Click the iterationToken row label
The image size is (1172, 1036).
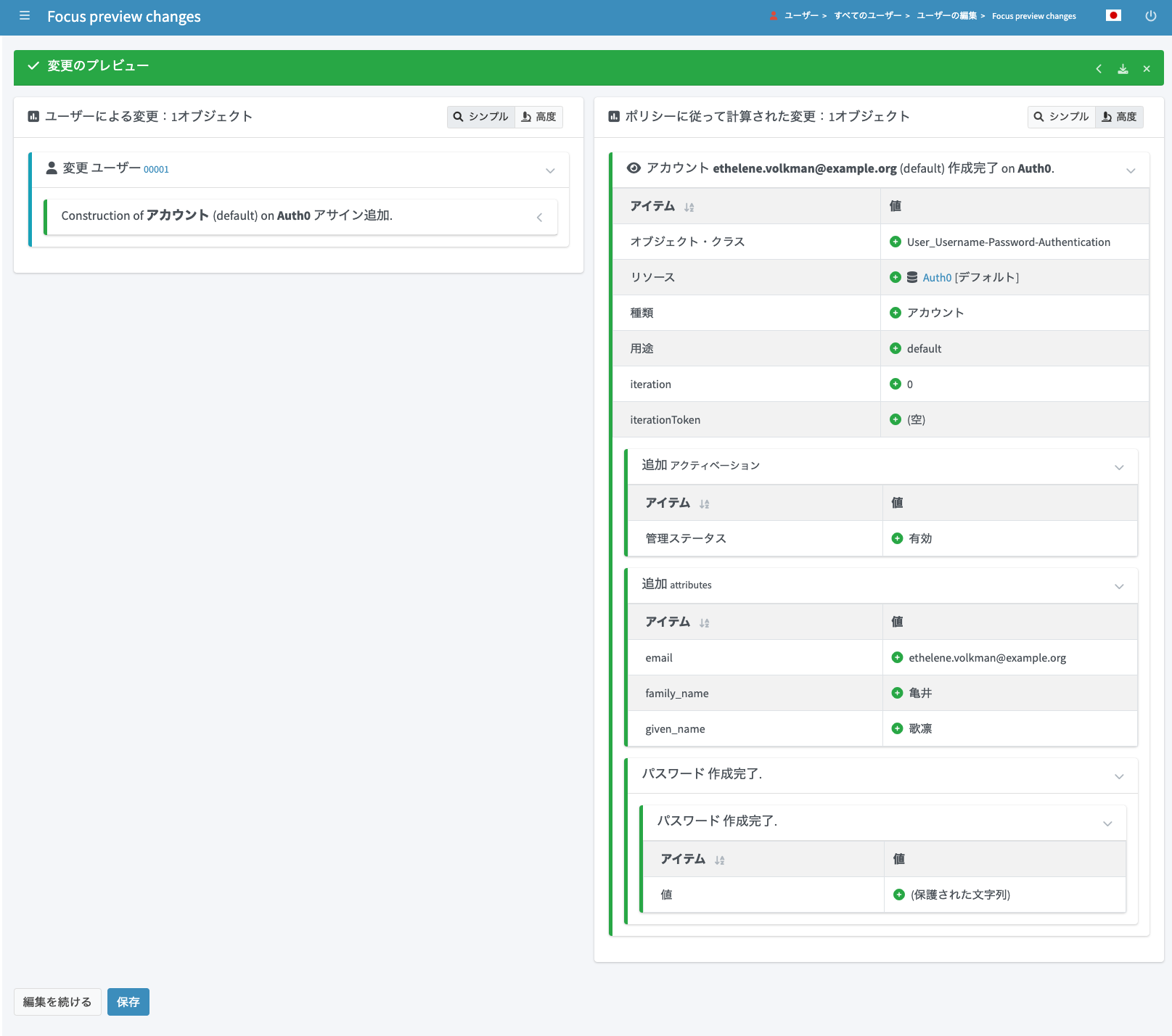(x=665, y=419)
